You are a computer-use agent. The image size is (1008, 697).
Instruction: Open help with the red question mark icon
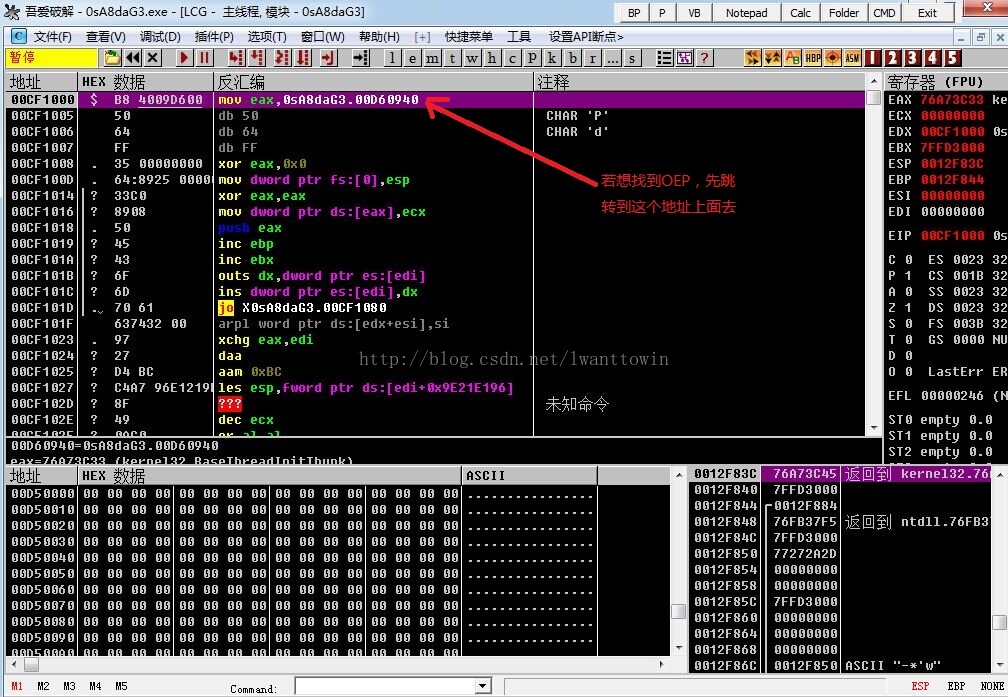[705, 58]
